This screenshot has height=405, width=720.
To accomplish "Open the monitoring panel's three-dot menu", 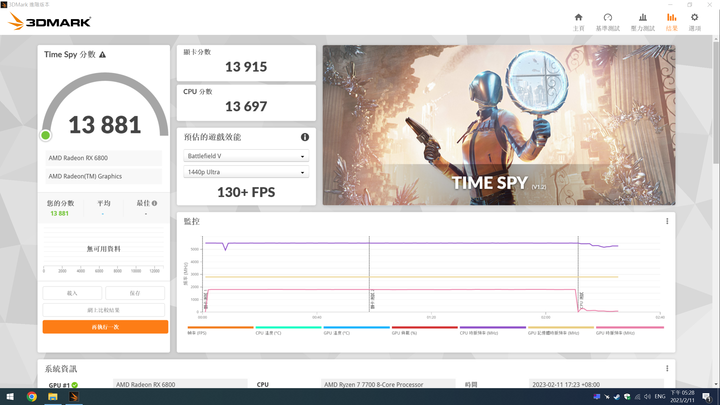I will 667,221.
